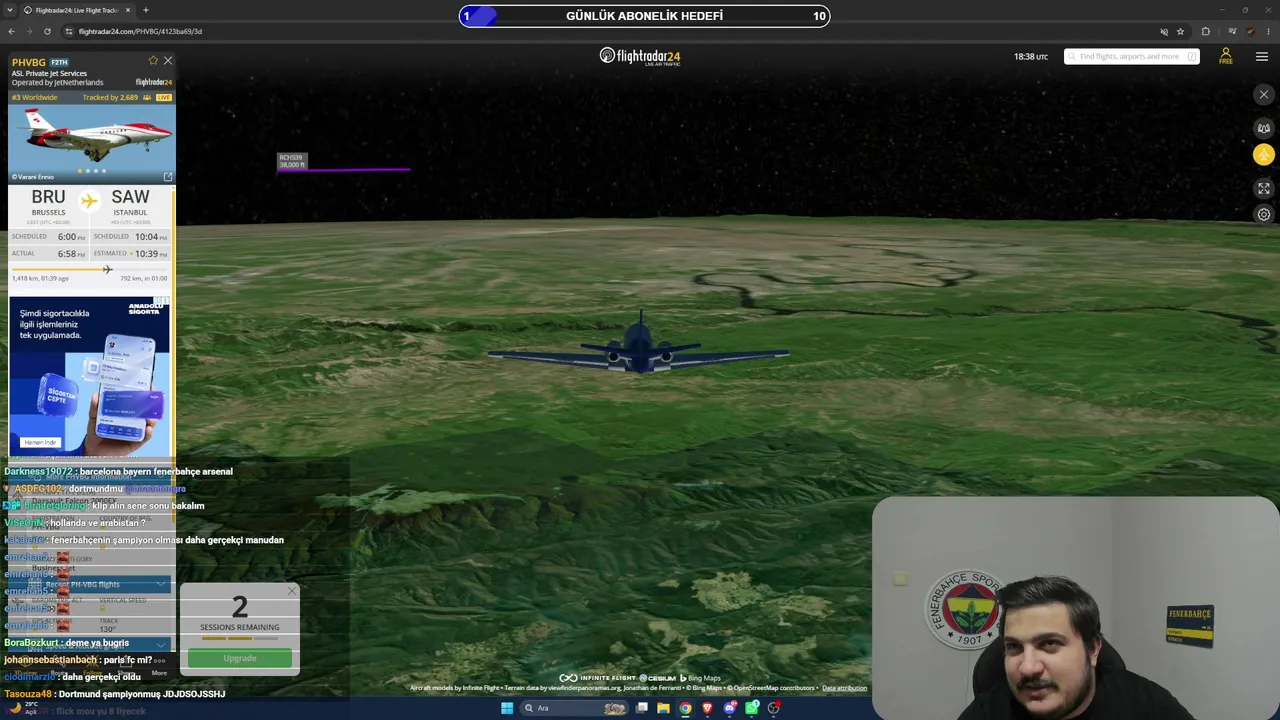
Task: Open the FREE account profile icon
Action: tap(1225, 56)
